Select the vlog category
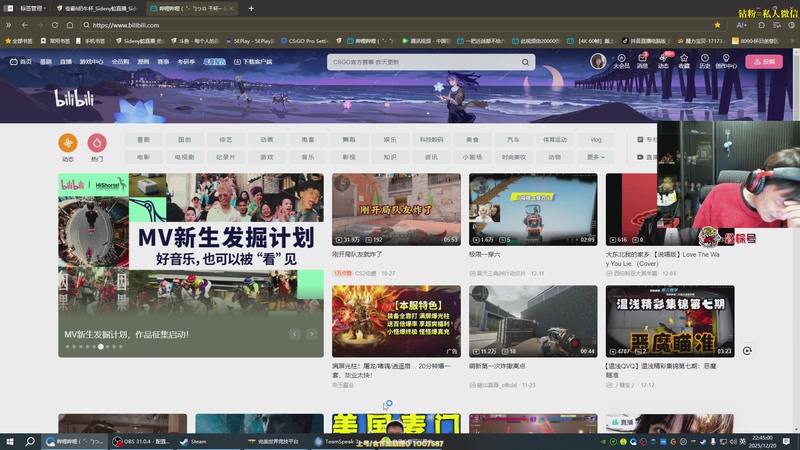 (595, 140)
